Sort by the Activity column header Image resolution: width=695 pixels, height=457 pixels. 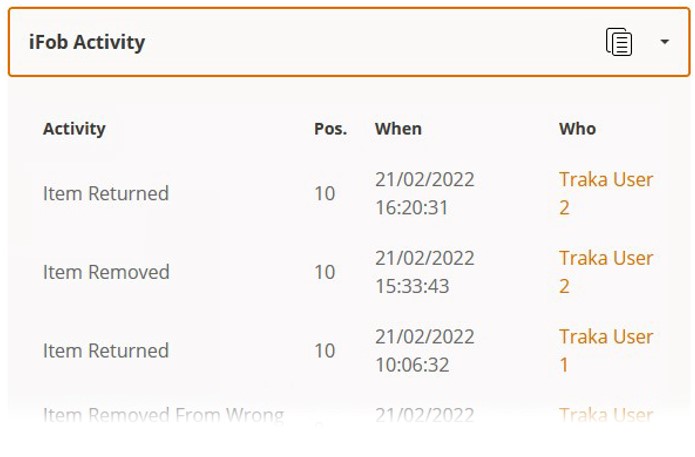tap(74, 128)
